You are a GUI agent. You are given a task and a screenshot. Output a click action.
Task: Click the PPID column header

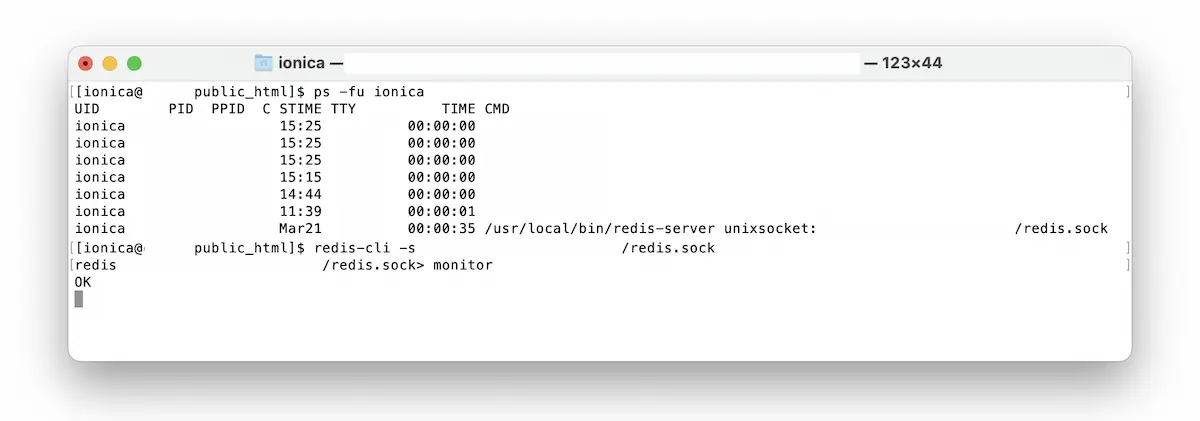[228, 109]
